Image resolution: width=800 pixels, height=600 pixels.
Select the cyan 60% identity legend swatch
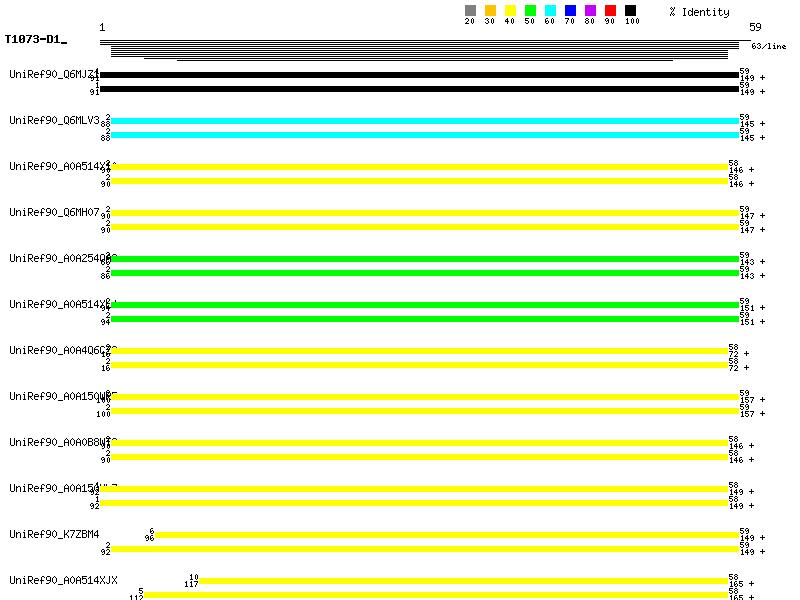(x=550, y=11)
